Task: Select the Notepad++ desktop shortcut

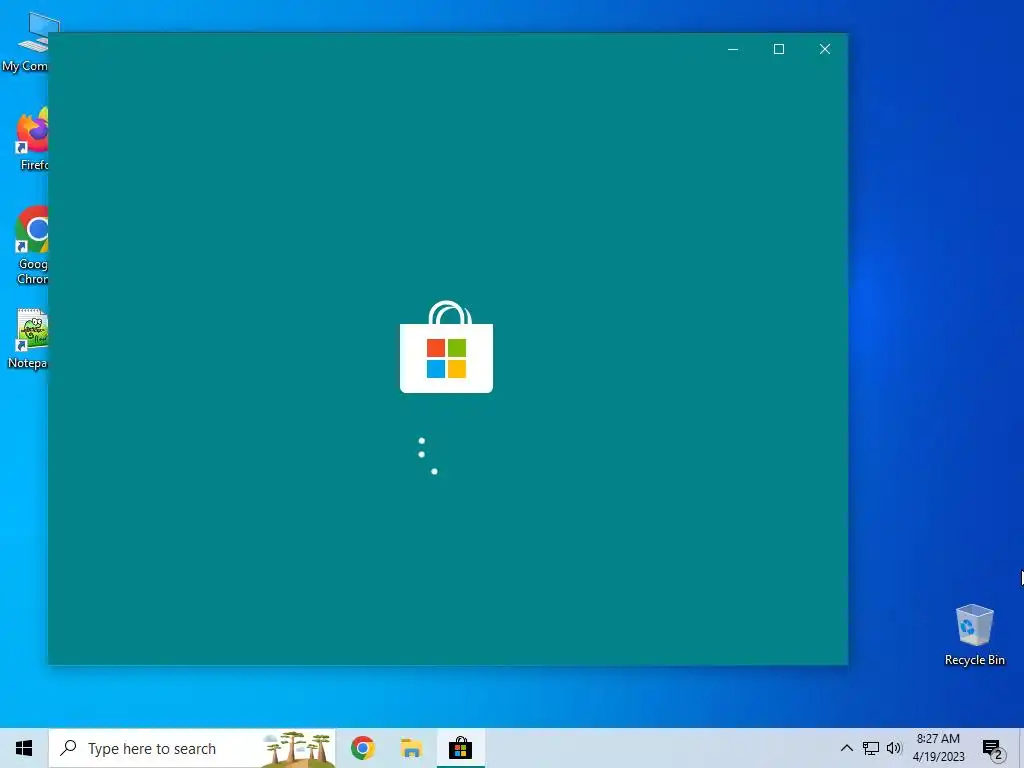Action: click(x=29, y=340)
